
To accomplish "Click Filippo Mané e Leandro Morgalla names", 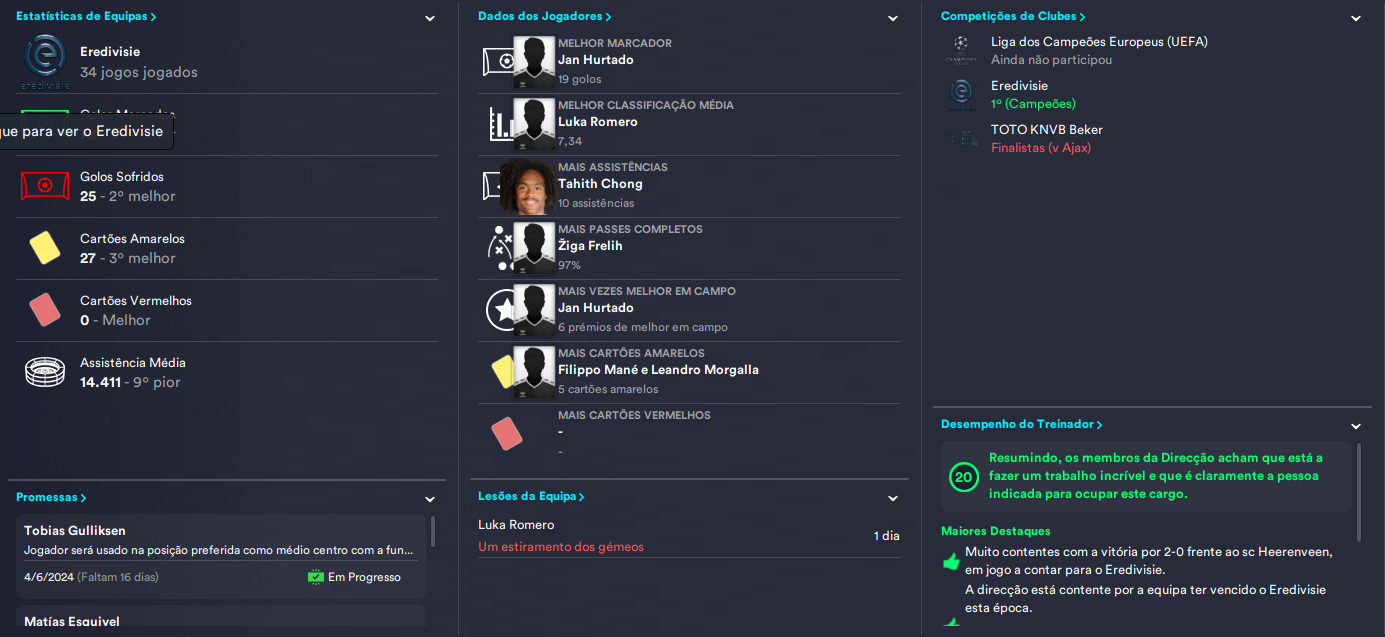I will pyautogui.click(x=658, y=370).
